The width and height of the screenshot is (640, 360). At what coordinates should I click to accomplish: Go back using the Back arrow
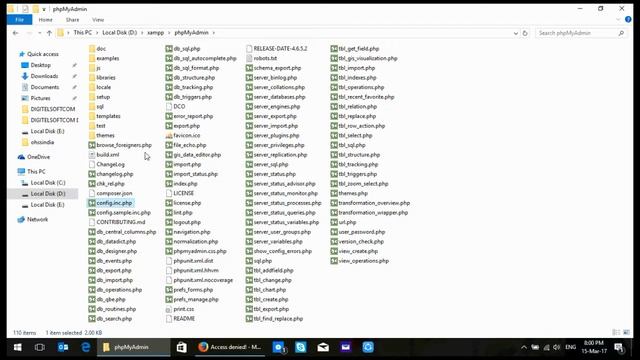pos(16,33)
